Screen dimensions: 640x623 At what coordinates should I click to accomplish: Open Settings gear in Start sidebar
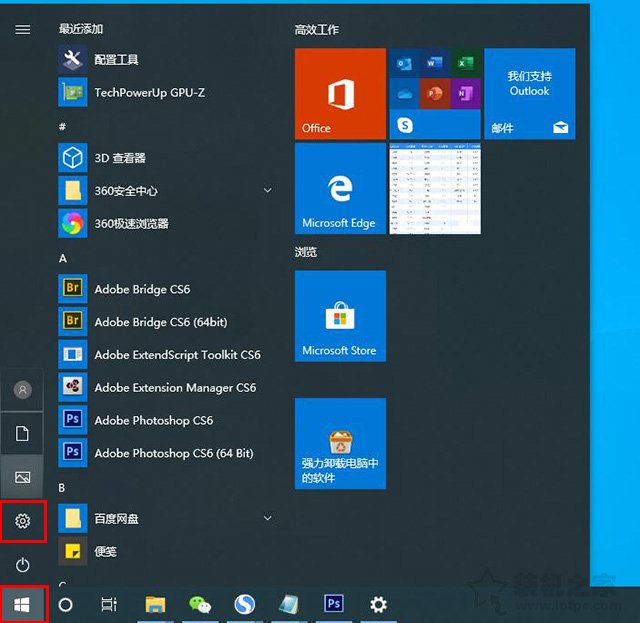[22, 521]
